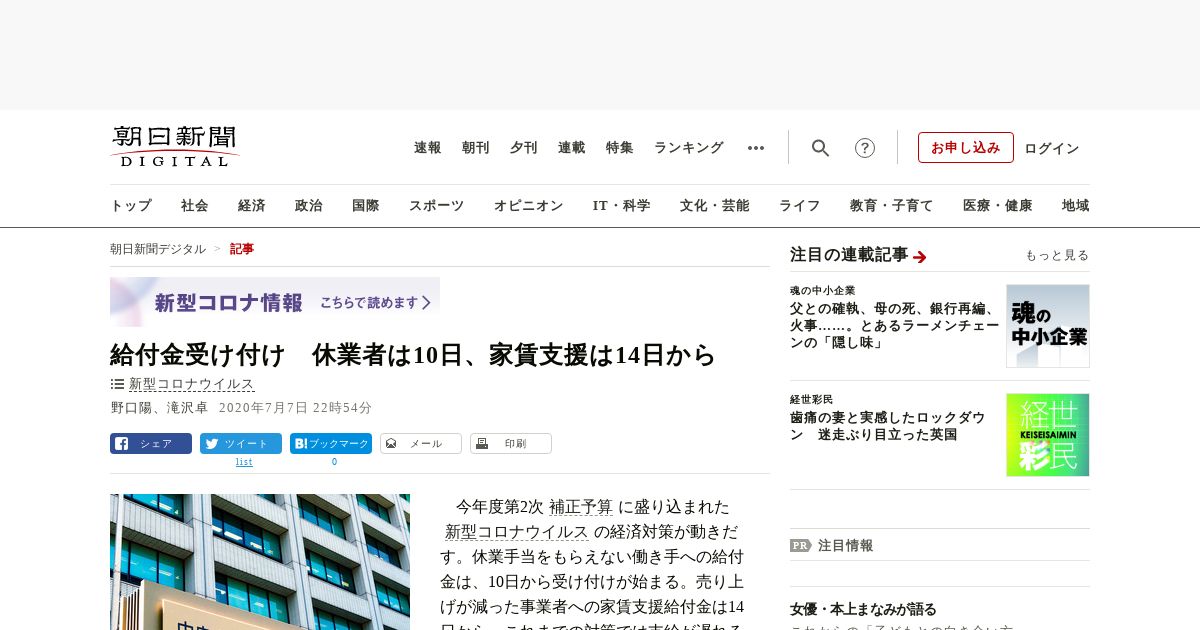Go to IT・科学 section tab
Viewport: 1200px width, 630px height.
coord(621,206)
